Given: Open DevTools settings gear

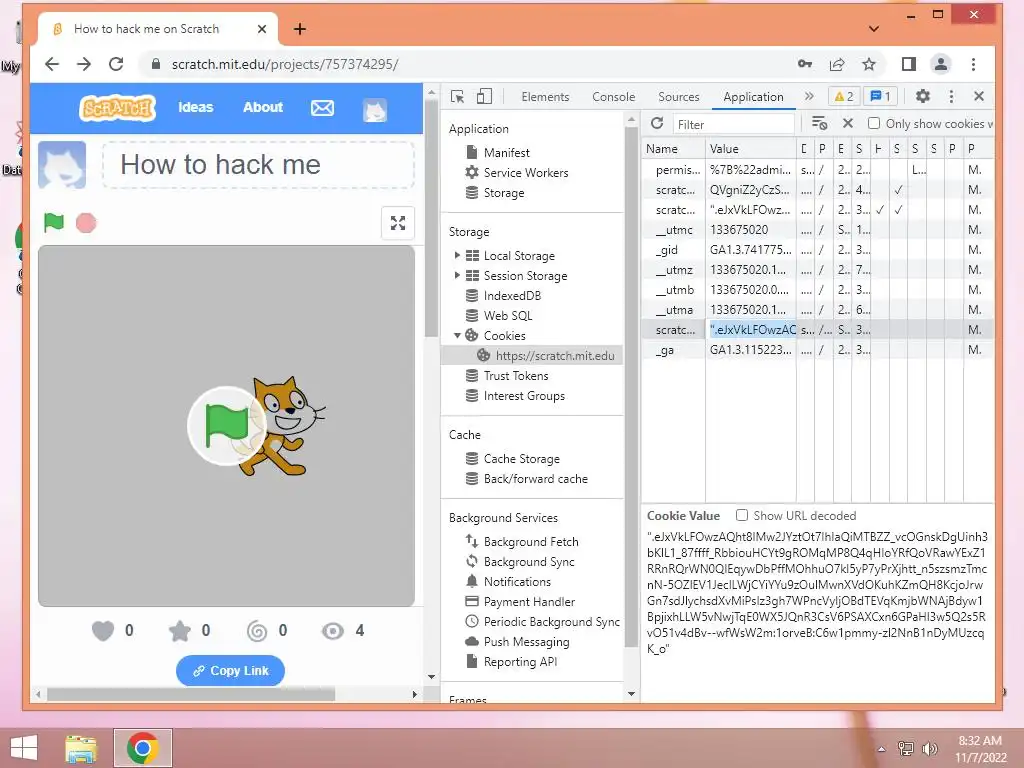Looking at the screenshot, I should [922, 97].
